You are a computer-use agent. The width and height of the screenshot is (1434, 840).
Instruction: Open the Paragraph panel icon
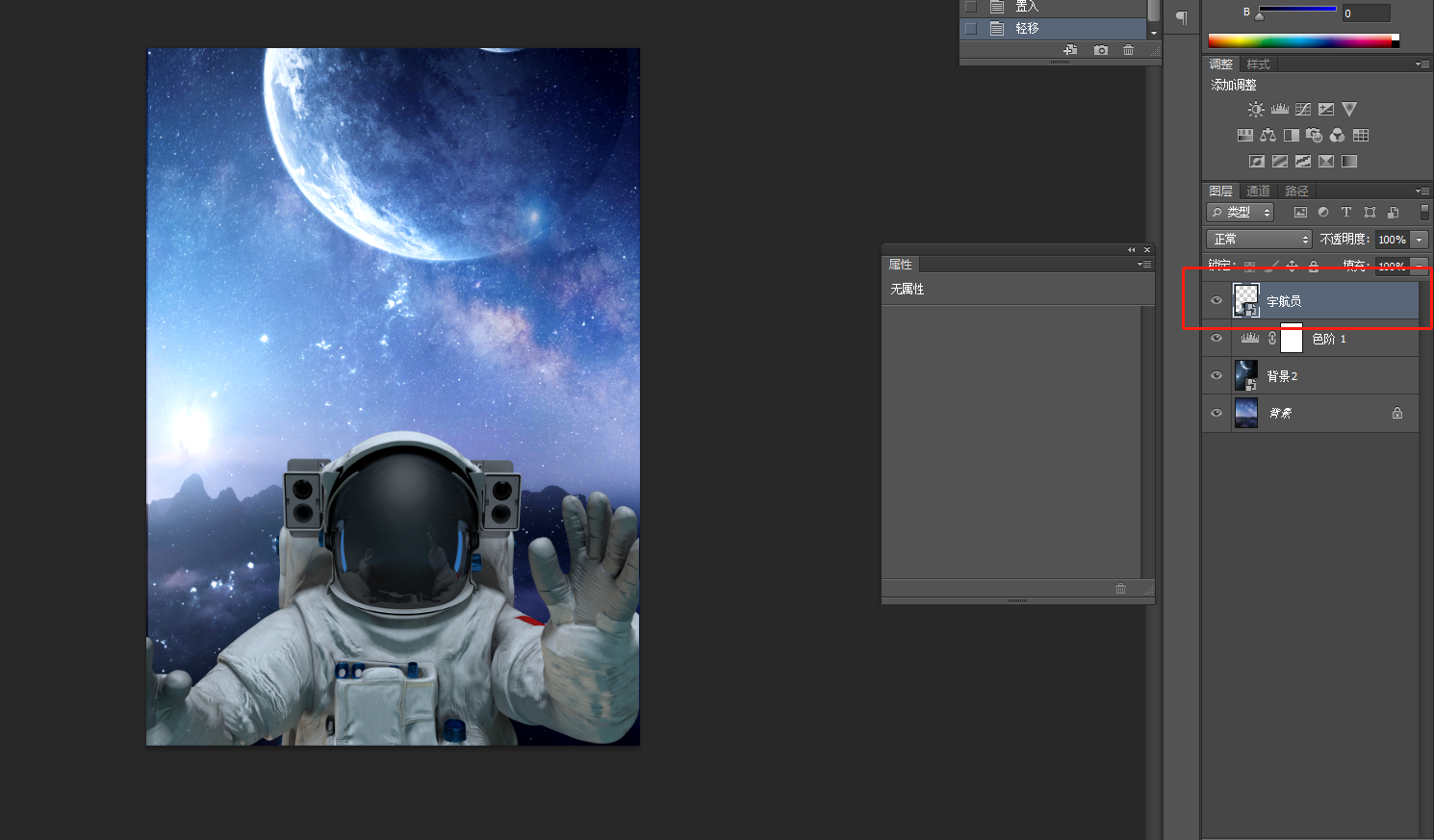[x=1182, y=17]
